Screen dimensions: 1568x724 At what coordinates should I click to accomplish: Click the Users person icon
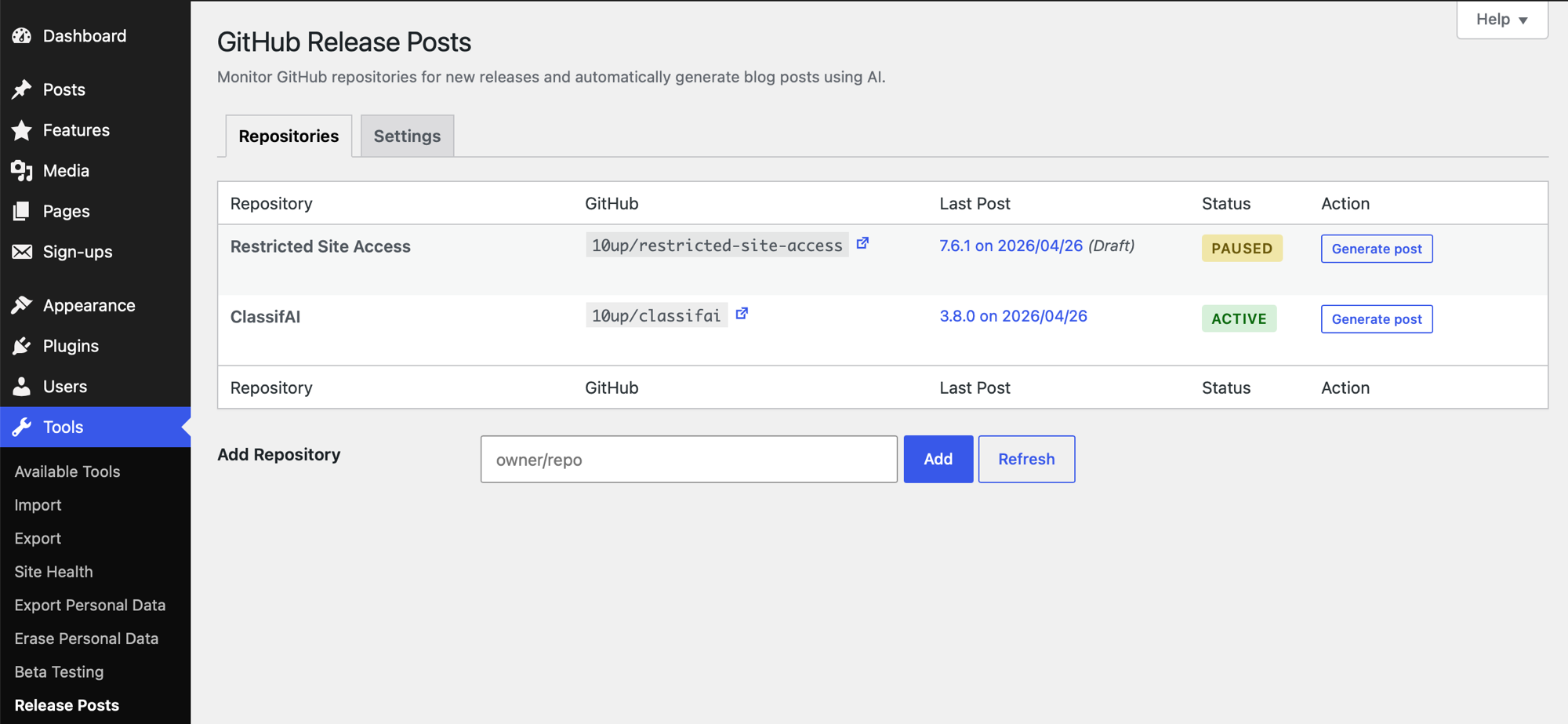click(22, 387)
